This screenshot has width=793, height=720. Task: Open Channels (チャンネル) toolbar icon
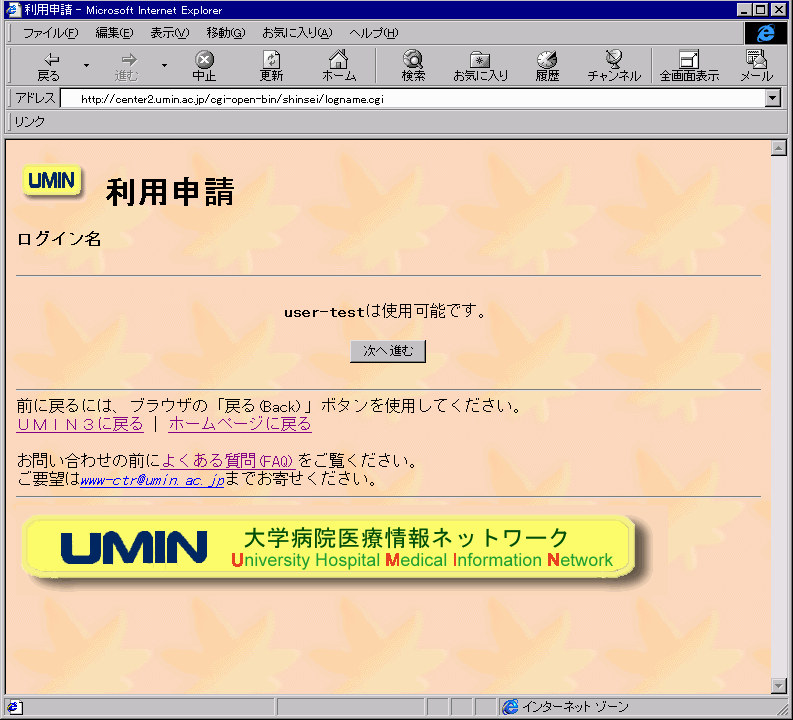click(x=614, y=60)
